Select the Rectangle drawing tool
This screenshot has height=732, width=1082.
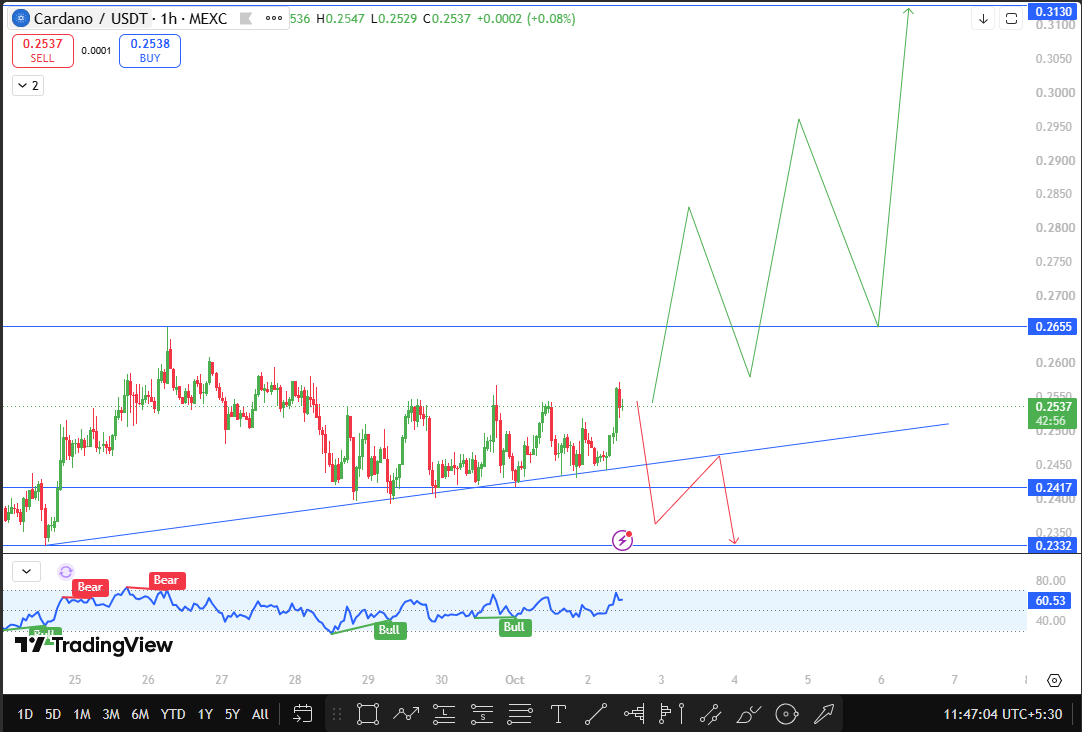point(368,714)
